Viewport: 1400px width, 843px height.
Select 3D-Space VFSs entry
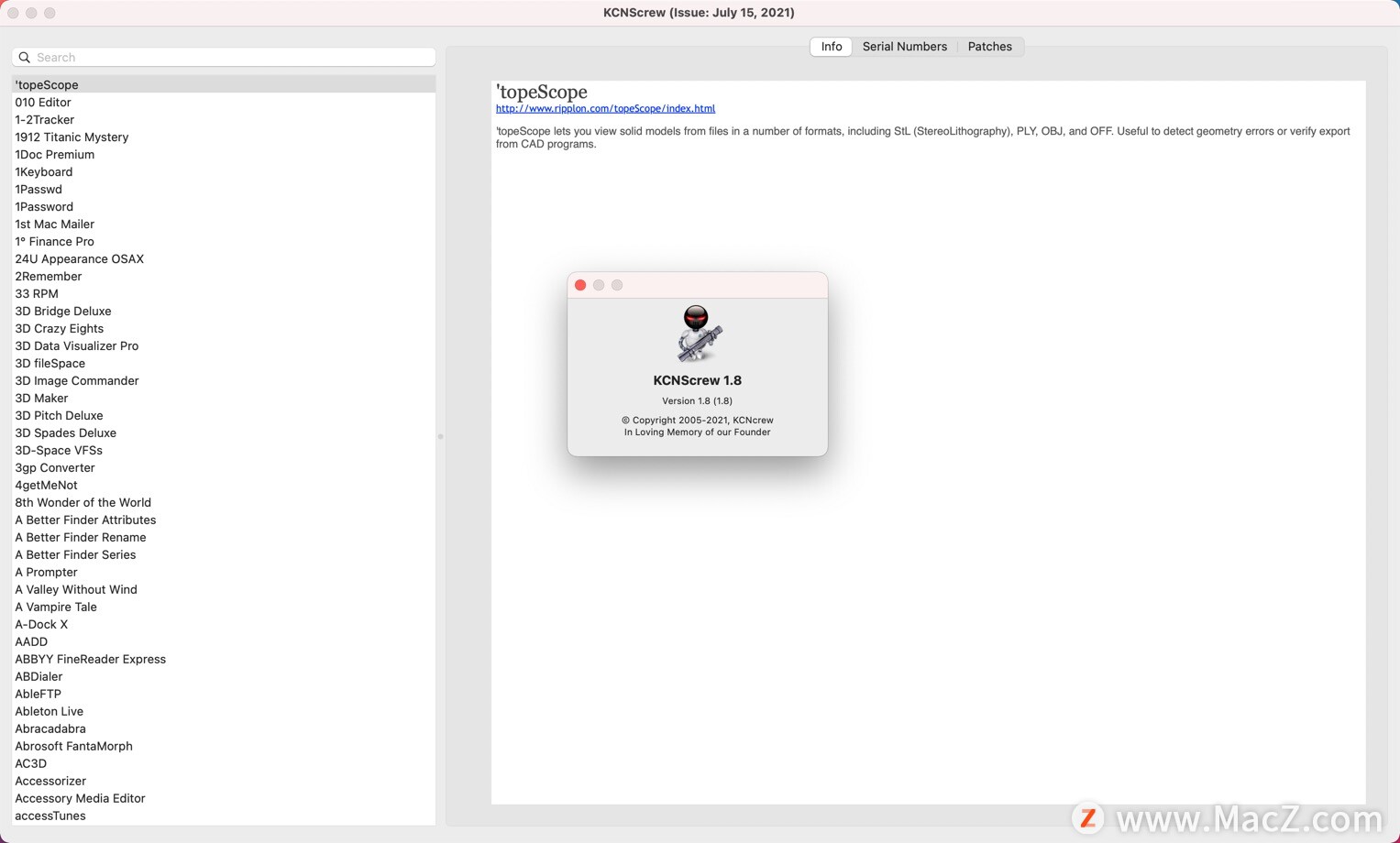(224, 450)
